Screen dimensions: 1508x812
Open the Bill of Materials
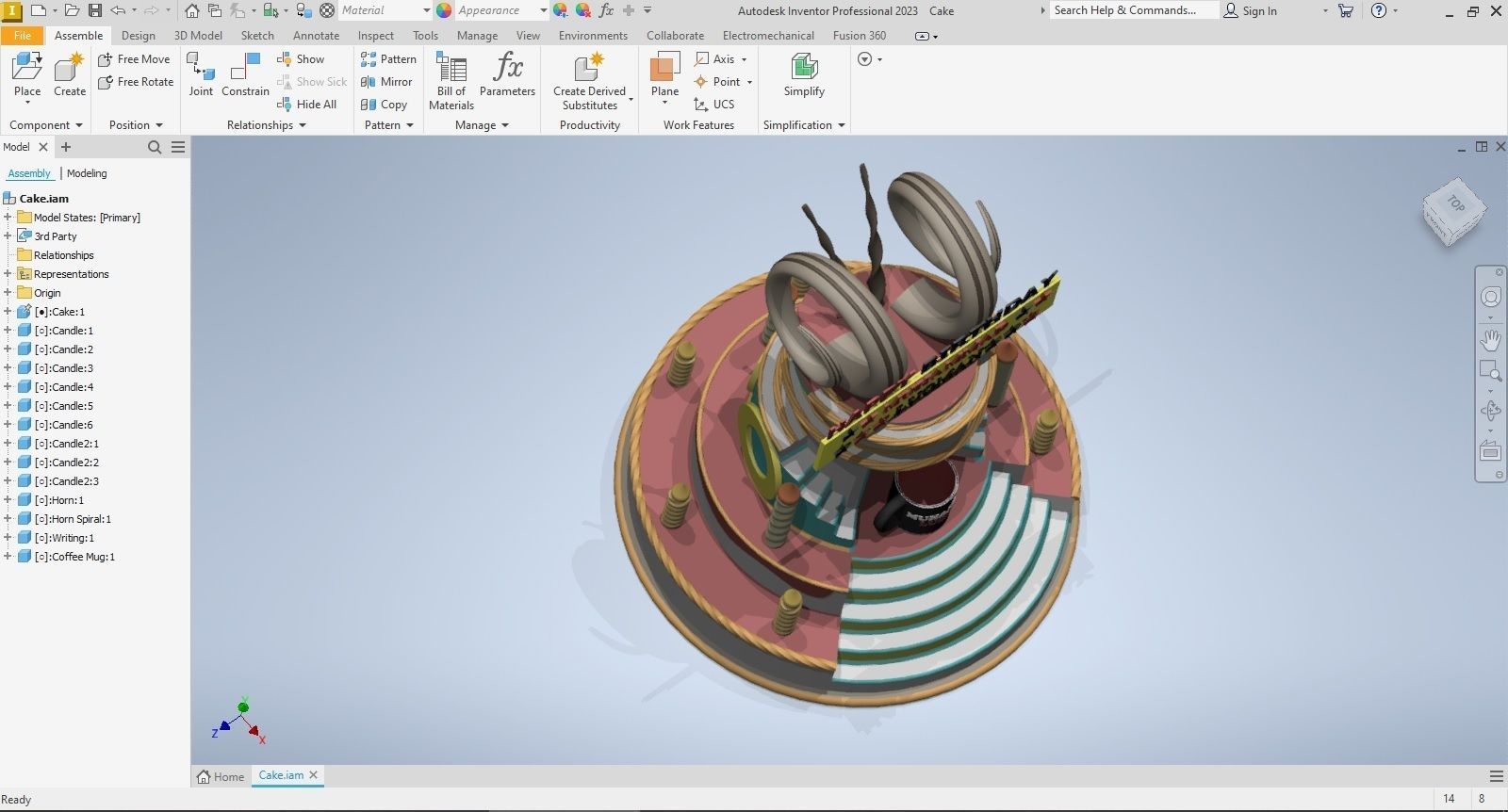[451, 81]
